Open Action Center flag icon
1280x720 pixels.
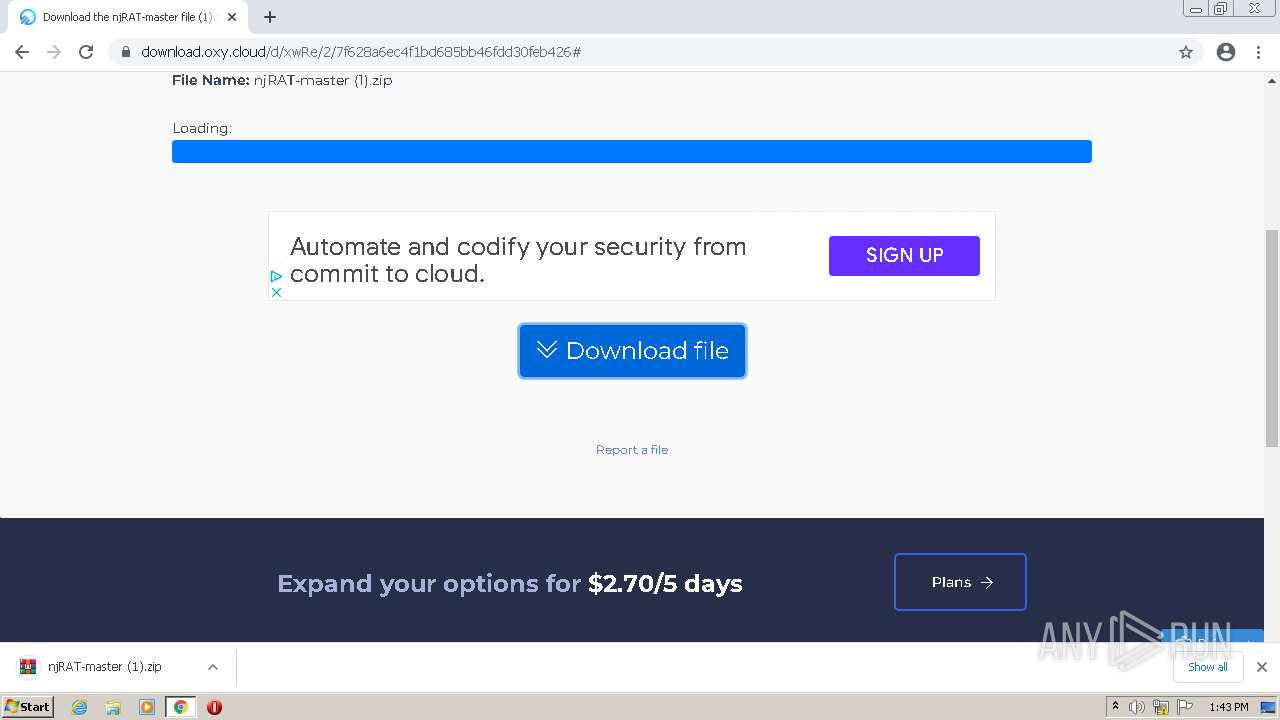1185,707
